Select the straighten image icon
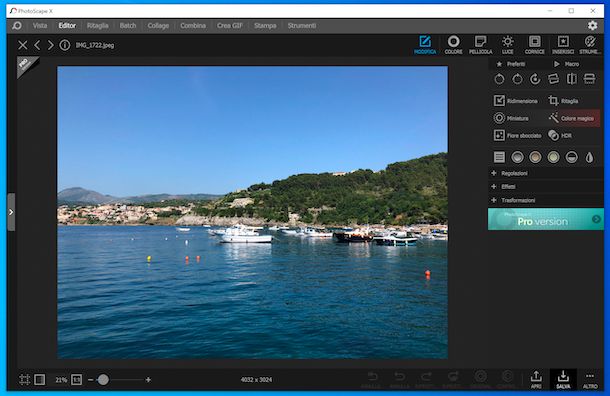Screen dimensions: 610x396 [553, 79]
